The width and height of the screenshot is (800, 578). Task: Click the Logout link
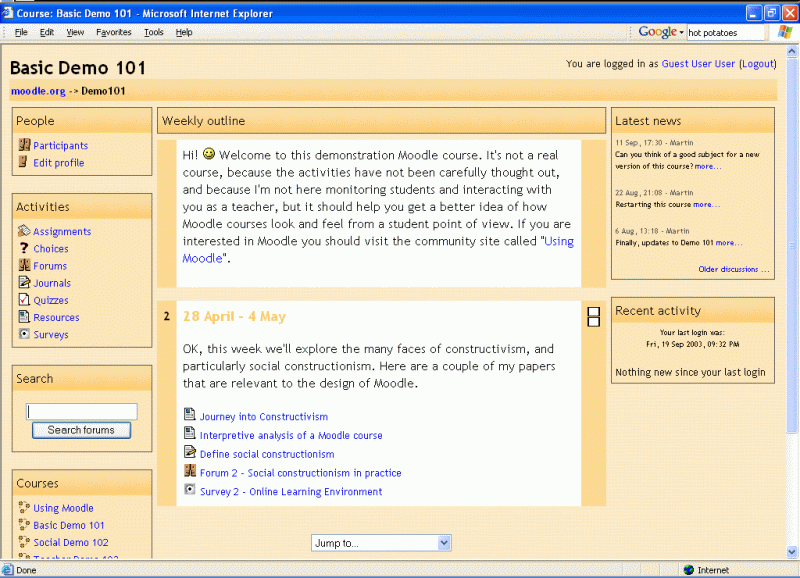click(757, 63)
